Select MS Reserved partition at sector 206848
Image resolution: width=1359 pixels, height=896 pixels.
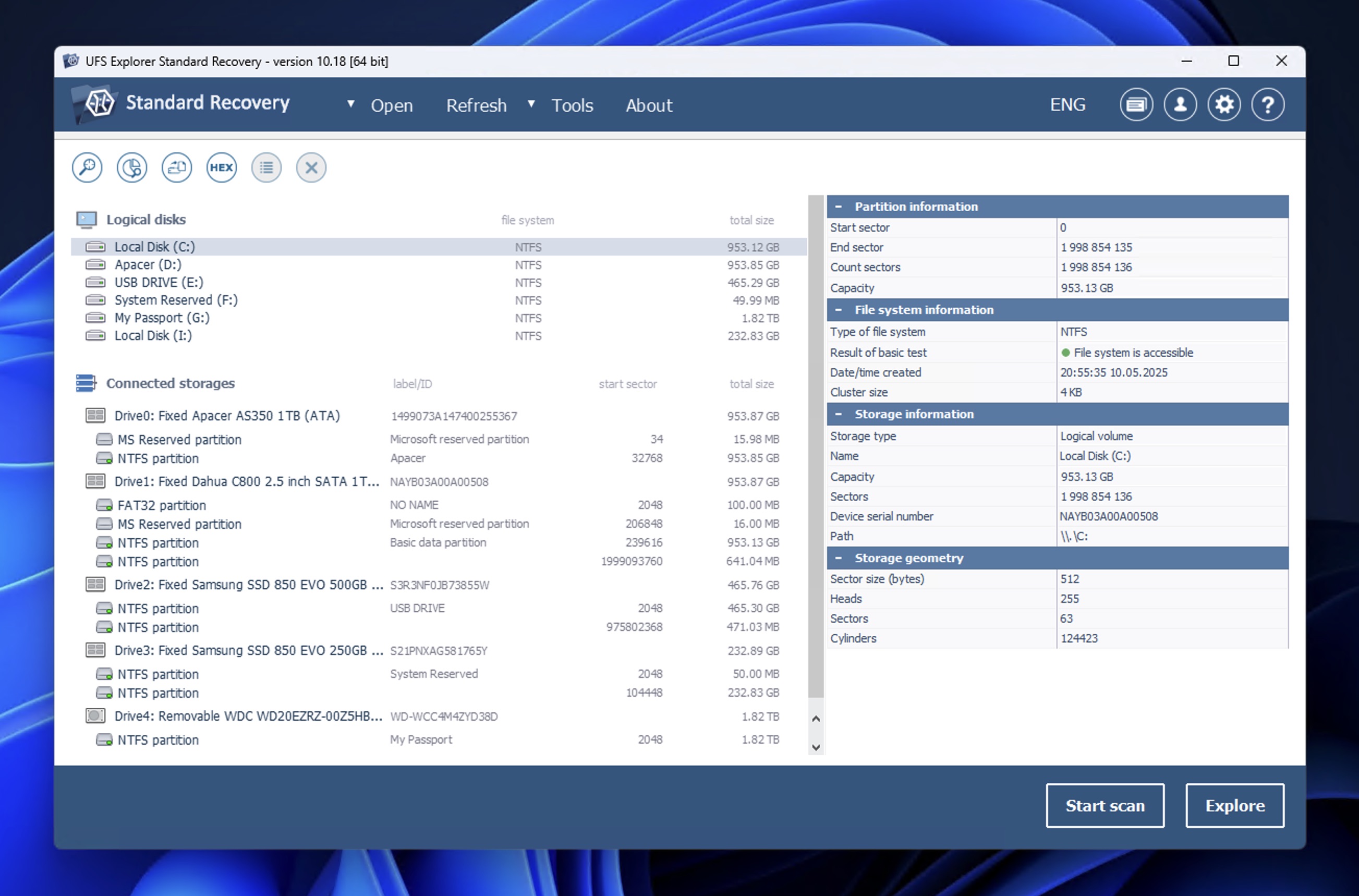click(439, 524)
